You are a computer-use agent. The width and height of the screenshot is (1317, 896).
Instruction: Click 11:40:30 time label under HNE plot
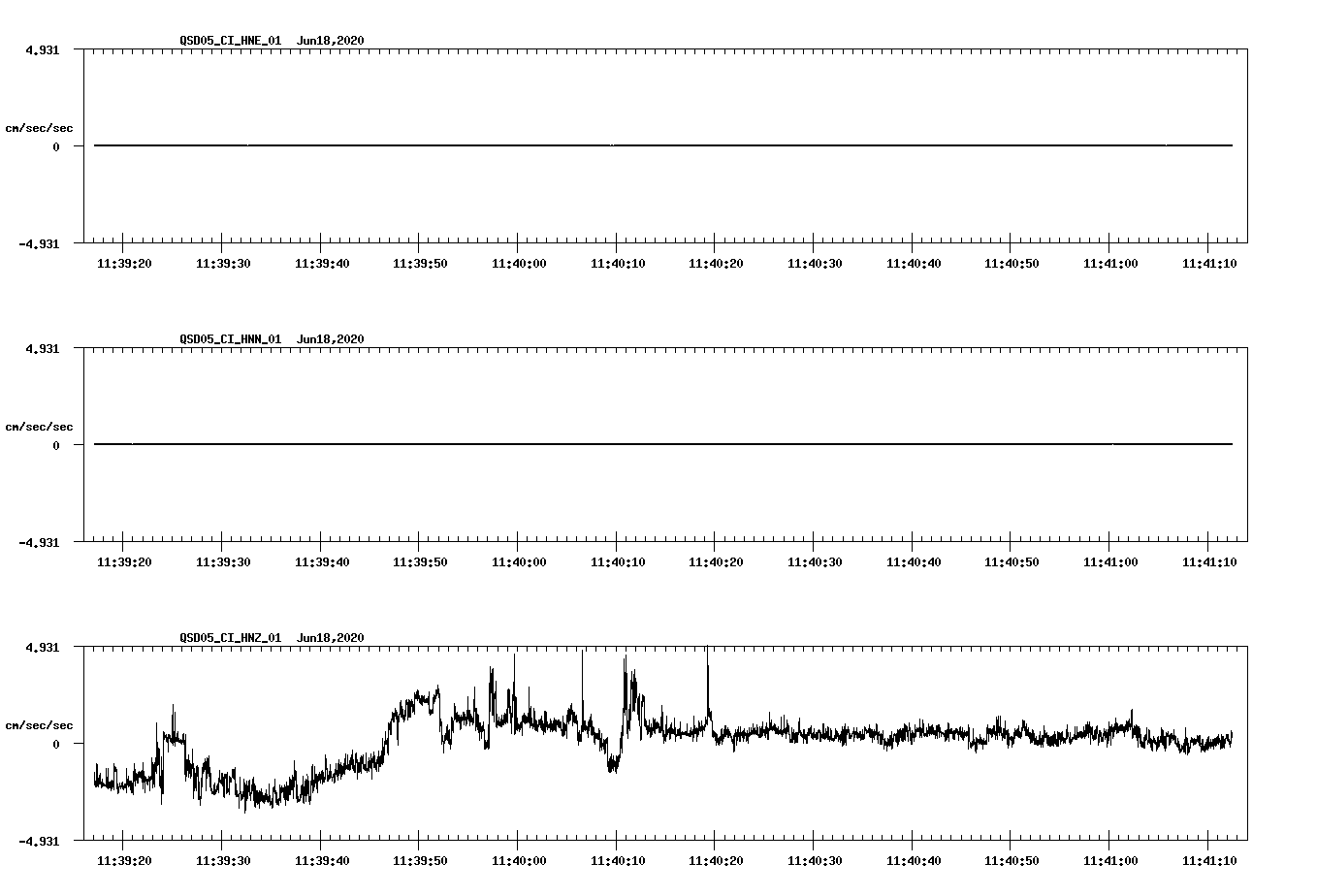click(815, 264)
